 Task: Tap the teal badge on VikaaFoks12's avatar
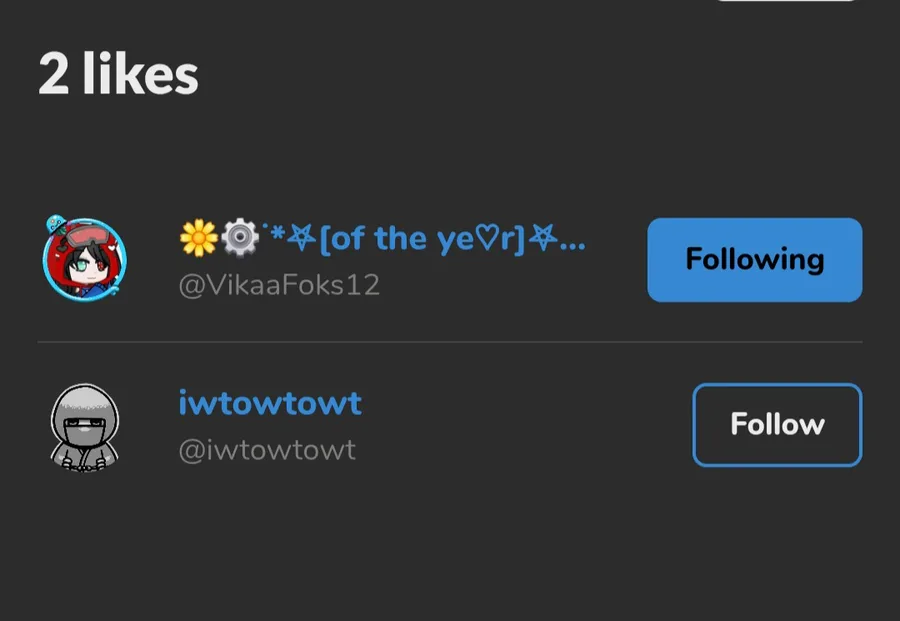click(56, 223)
